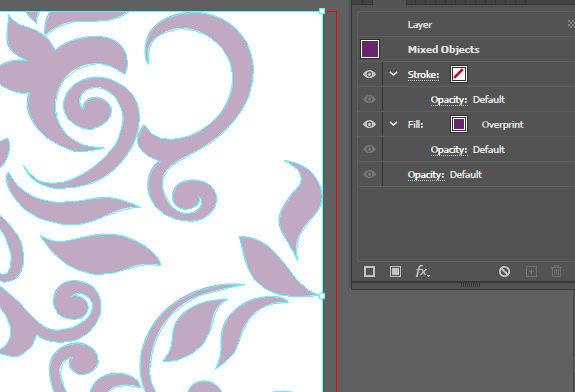Click Opacity link under Stroke

[449, 100]
